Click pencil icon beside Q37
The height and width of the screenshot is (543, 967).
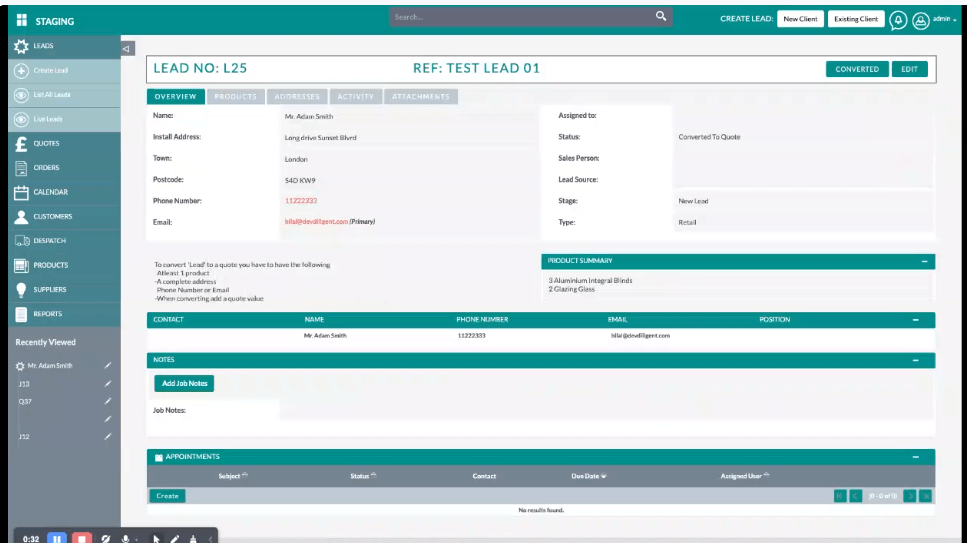pos(108,401)
